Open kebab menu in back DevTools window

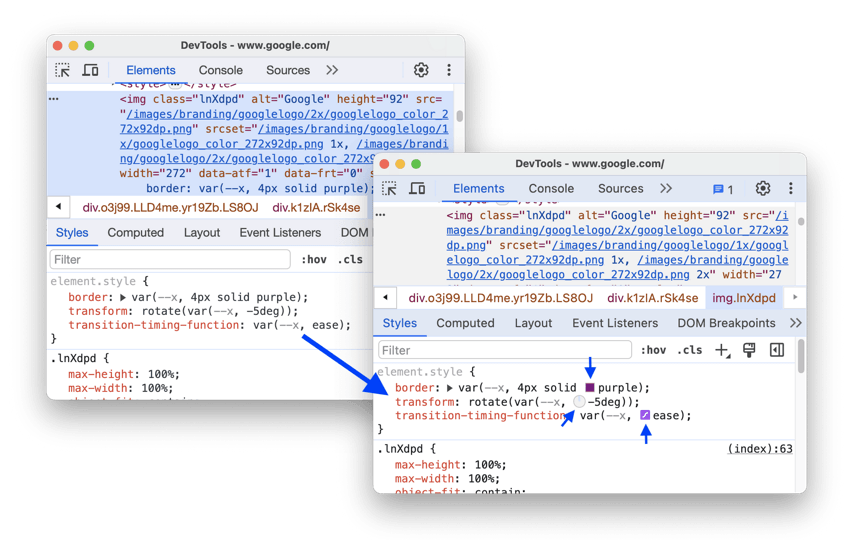click(x=449, y=70)
